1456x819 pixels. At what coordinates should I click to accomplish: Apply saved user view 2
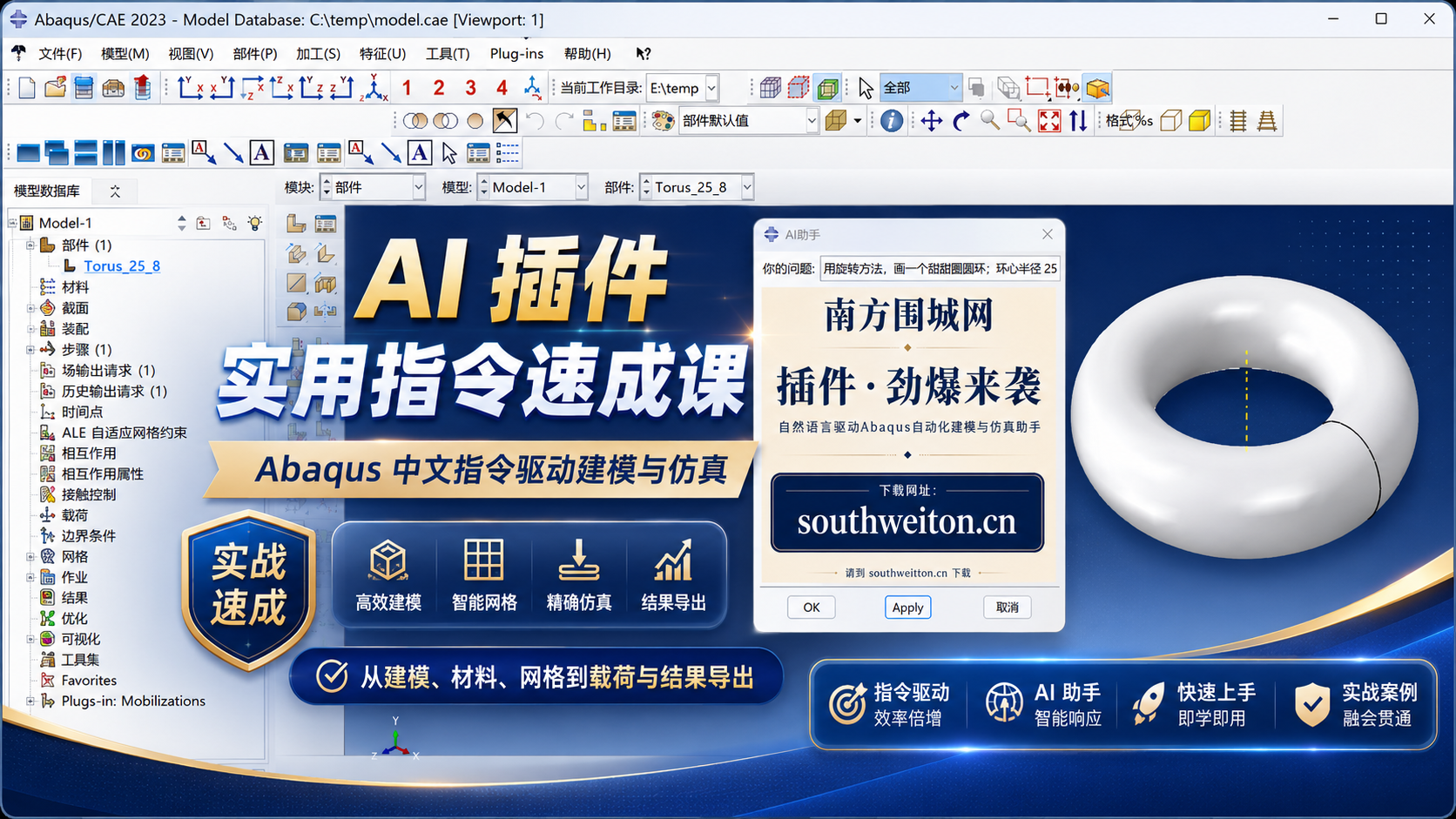439,88
